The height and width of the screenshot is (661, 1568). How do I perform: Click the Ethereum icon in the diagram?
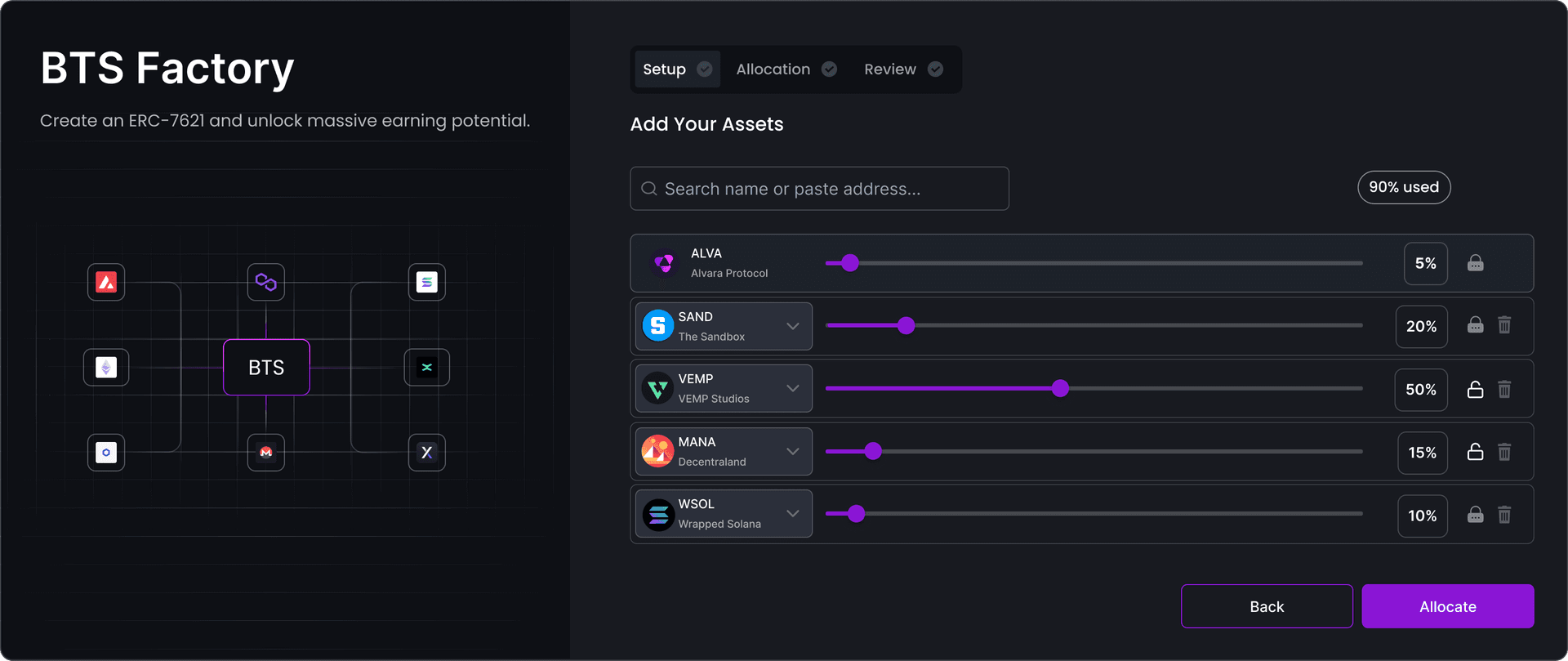[x=106, y=368]
